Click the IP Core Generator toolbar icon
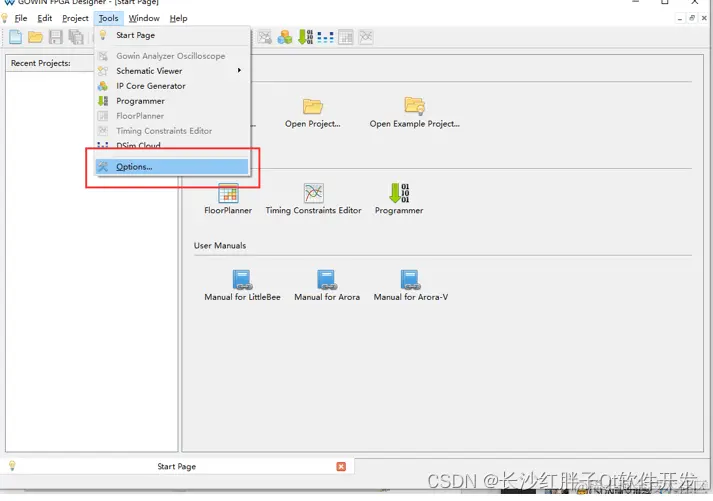This screenshot has height=501, width=713. [285, 37]
